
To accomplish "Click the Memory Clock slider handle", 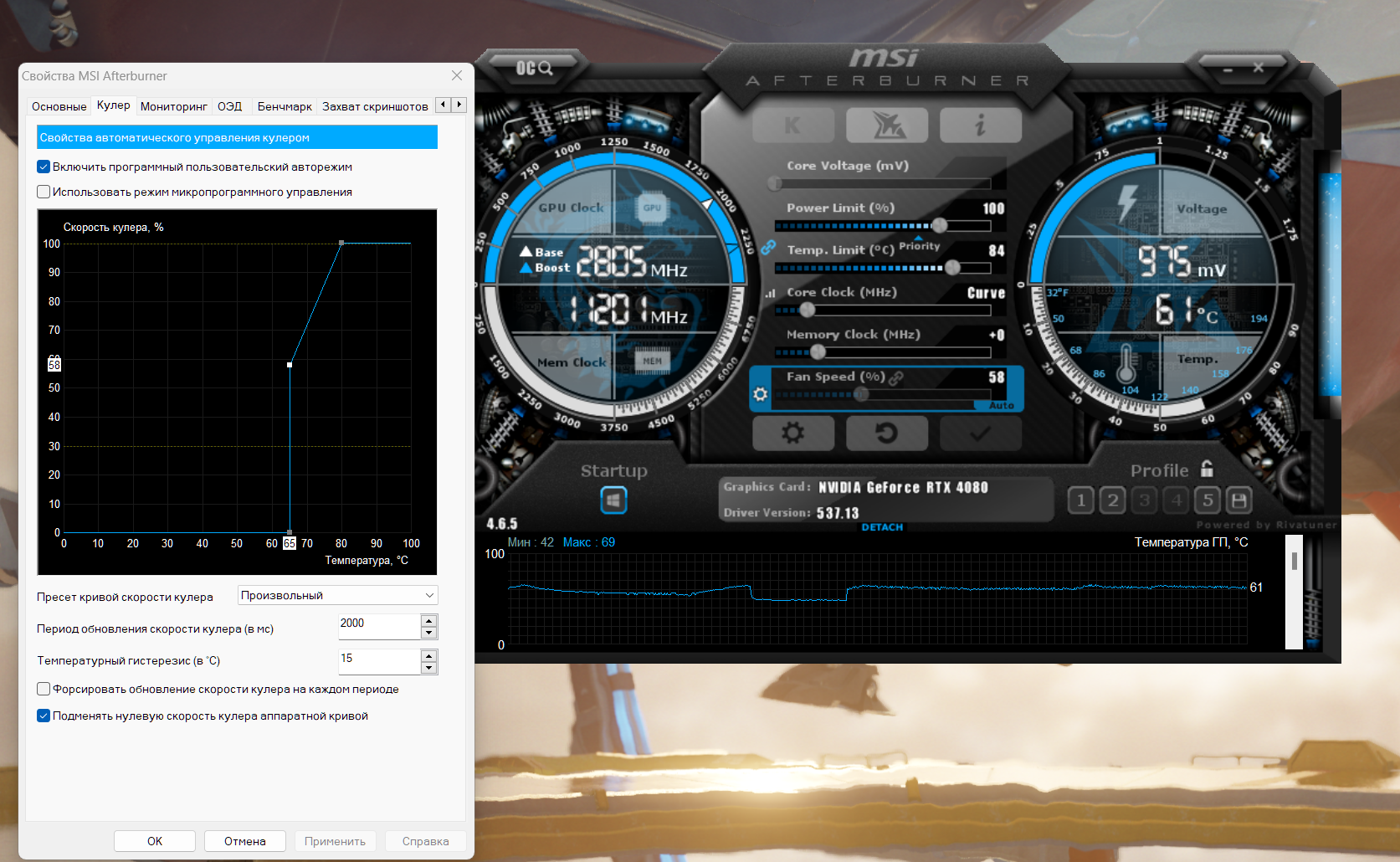I will point(818,352).
